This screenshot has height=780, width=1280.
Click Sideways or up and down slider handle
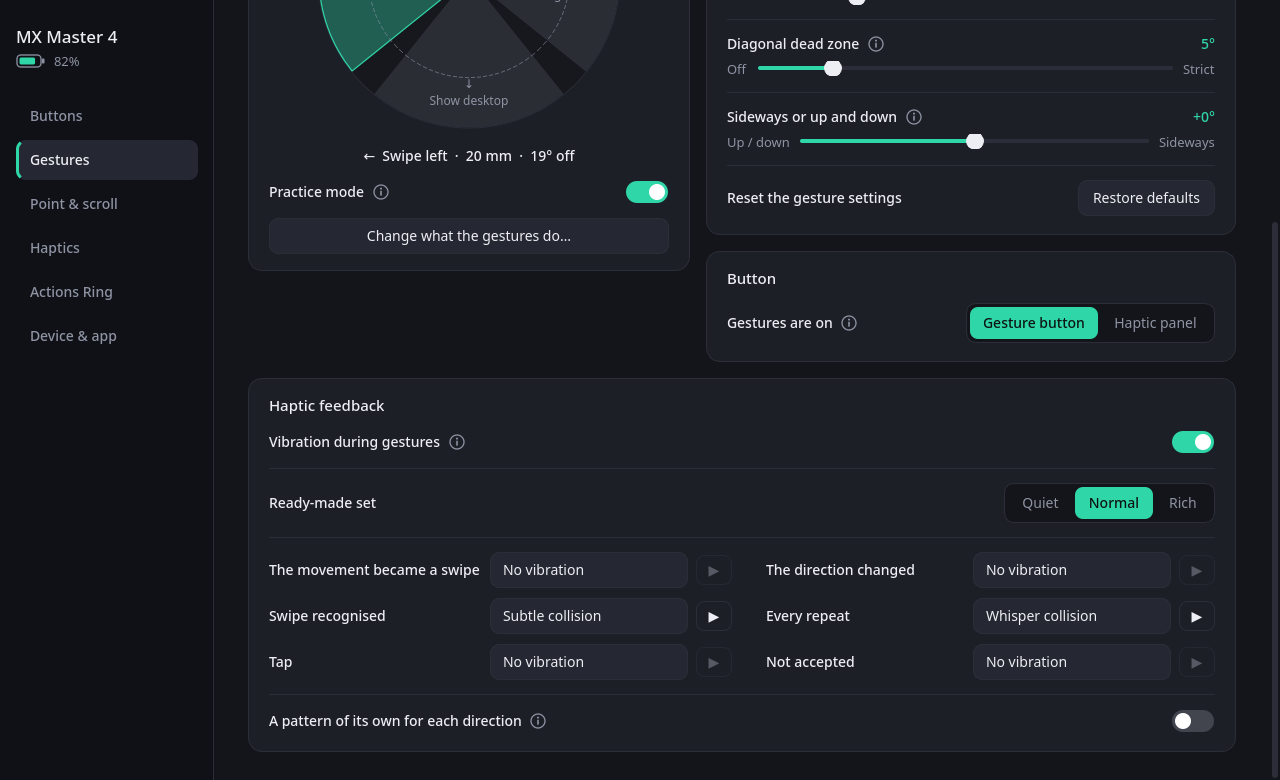[975, 141]
